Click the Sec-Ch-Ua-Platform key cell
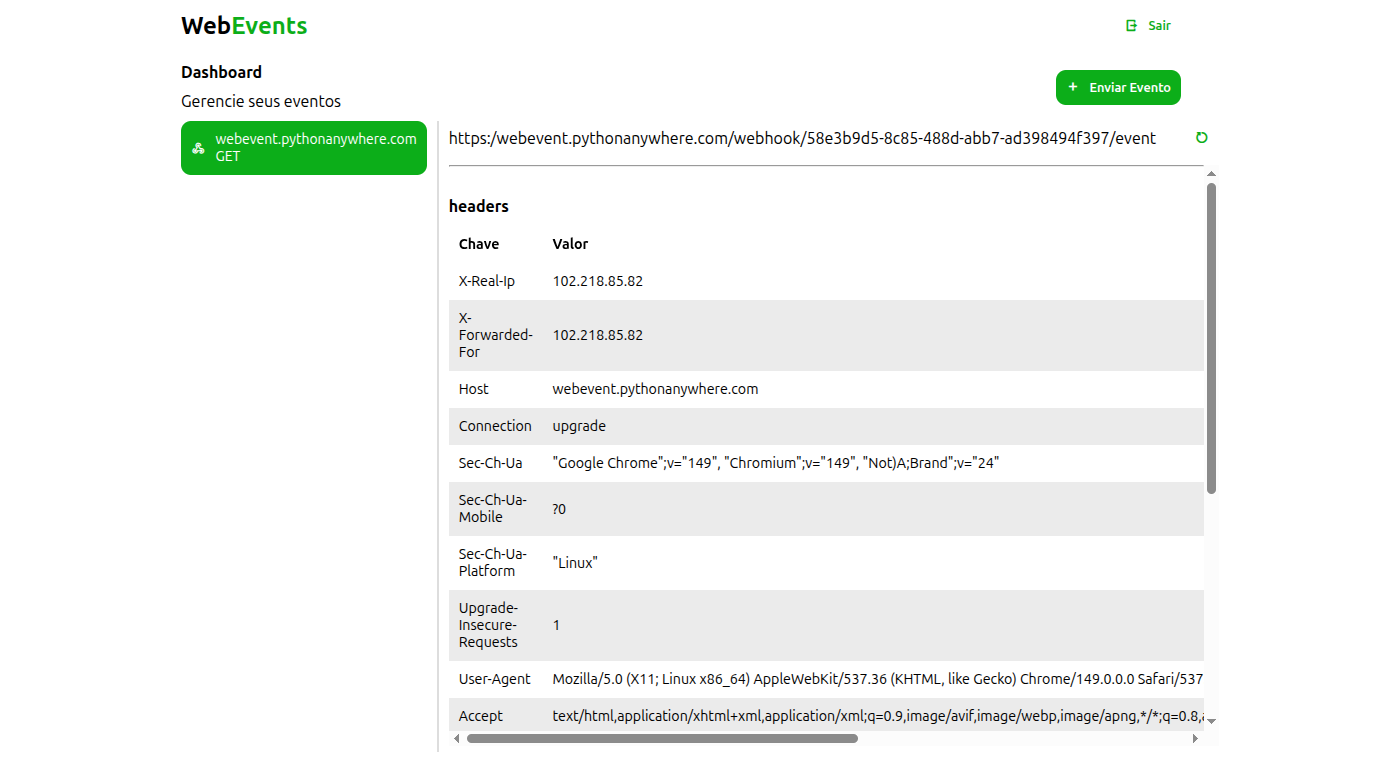This screenshot has height=773, width=1386. click(x=496, y=563)
